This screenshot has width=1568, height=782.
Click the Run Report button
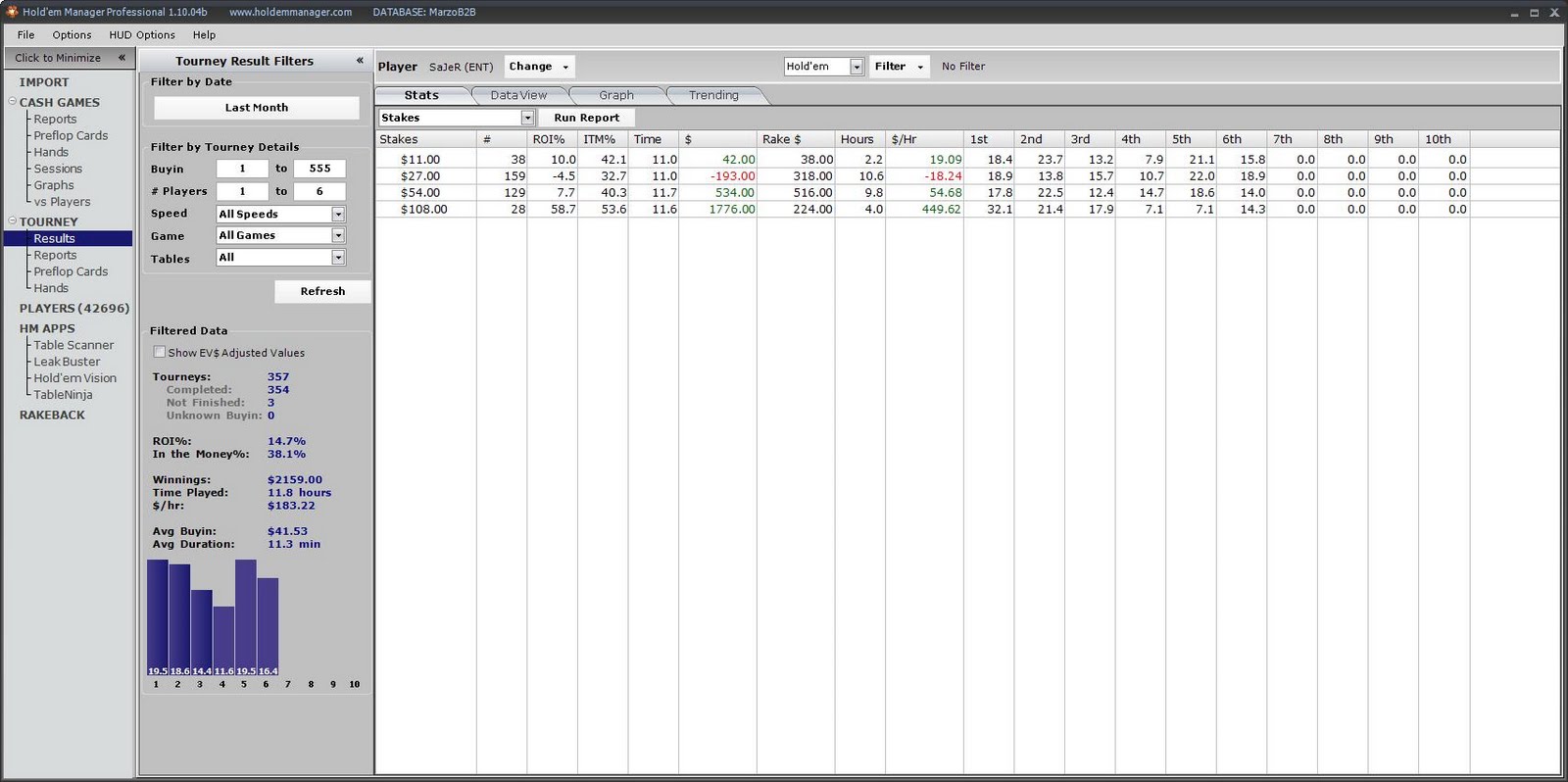(x=586, y=118)
